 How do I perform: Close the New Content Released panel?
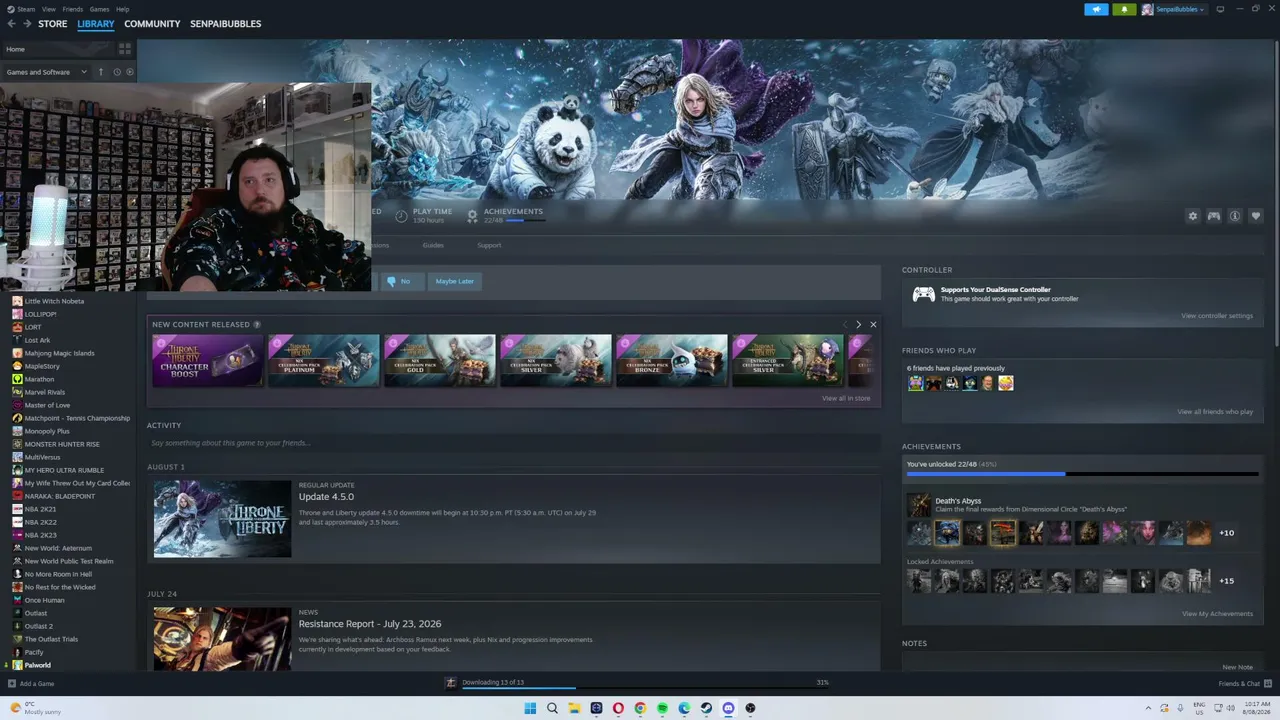[x=873, y=325]
